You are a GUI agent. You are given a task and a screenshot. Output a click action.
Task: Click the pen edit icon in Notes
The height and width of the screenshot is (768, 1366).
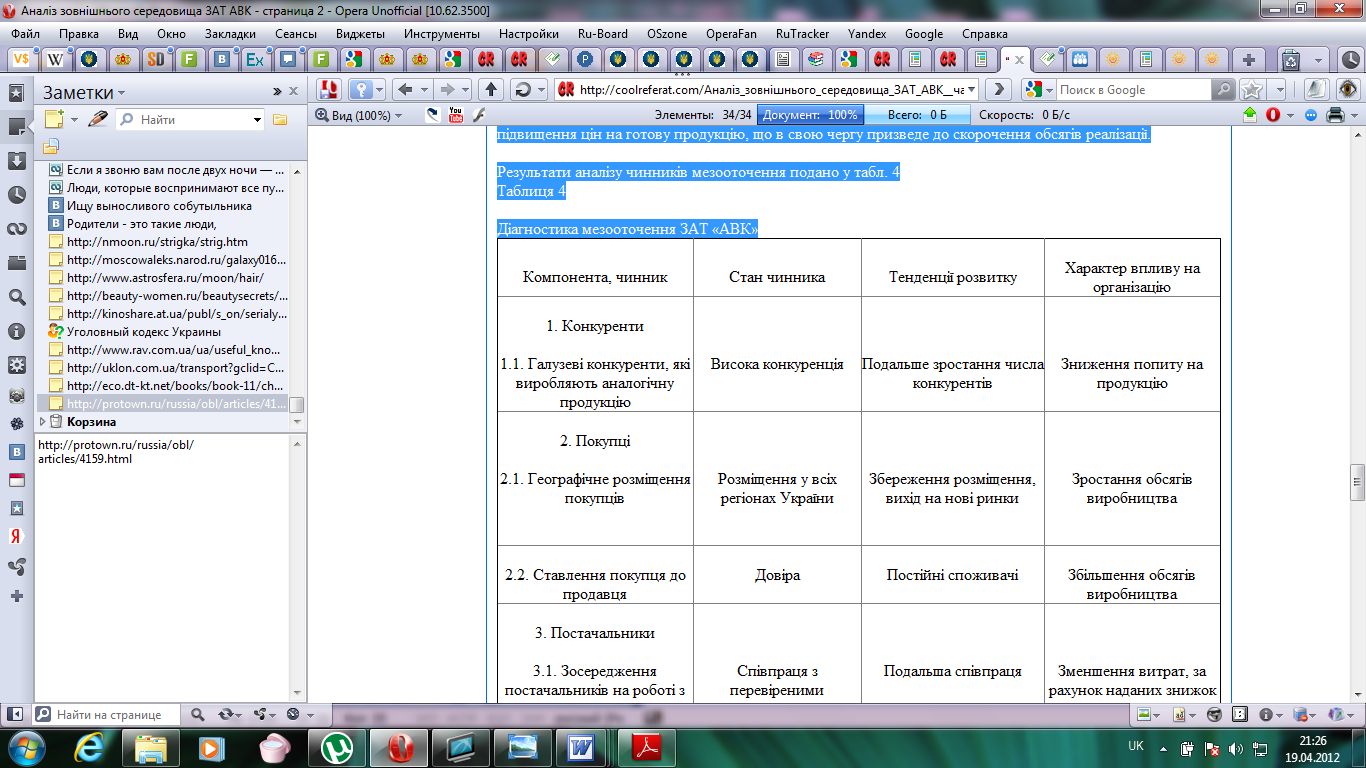point(97,119)
